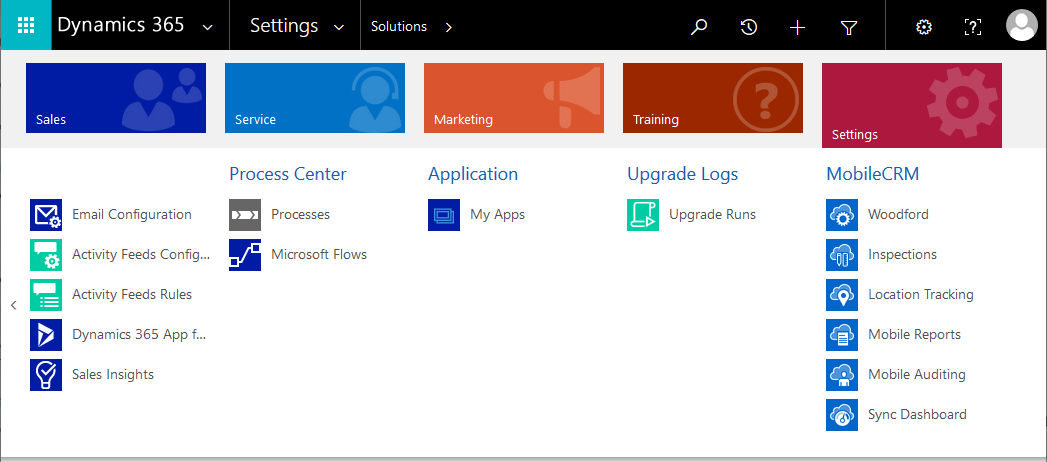Expand the chevron next to Solutions
Viewport: 1047px width, 462px height.
pyautogui.click(x=448, y=27)
